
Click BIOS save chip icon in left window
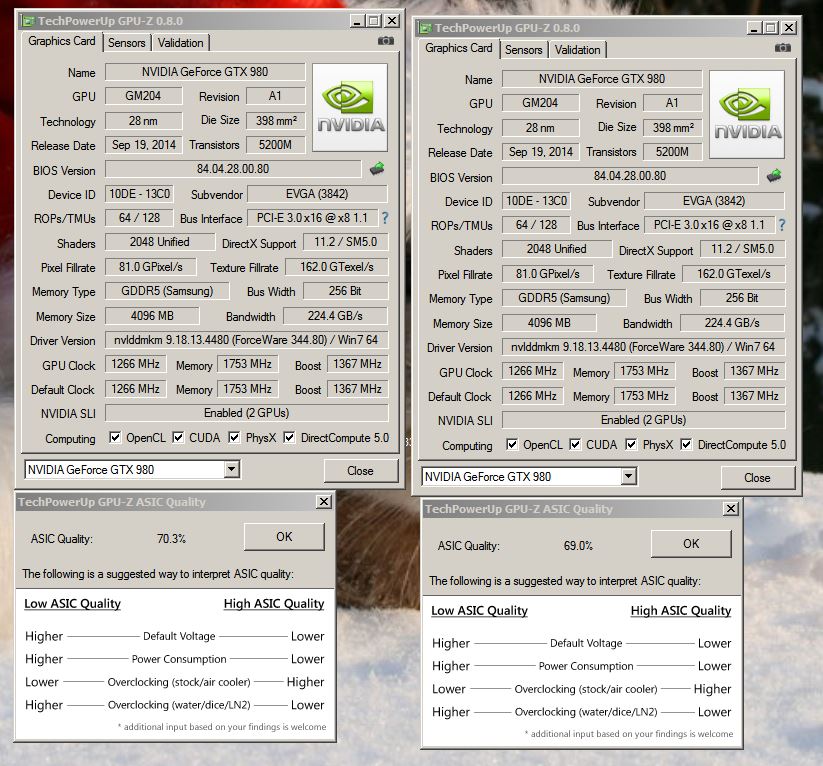[377, 169]
